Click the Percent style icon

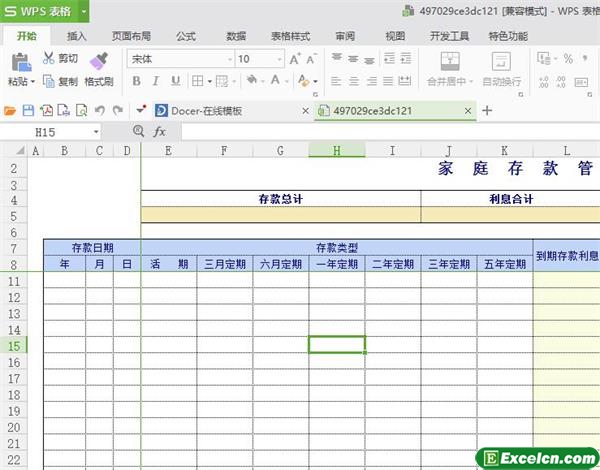[x=568, y=59]
